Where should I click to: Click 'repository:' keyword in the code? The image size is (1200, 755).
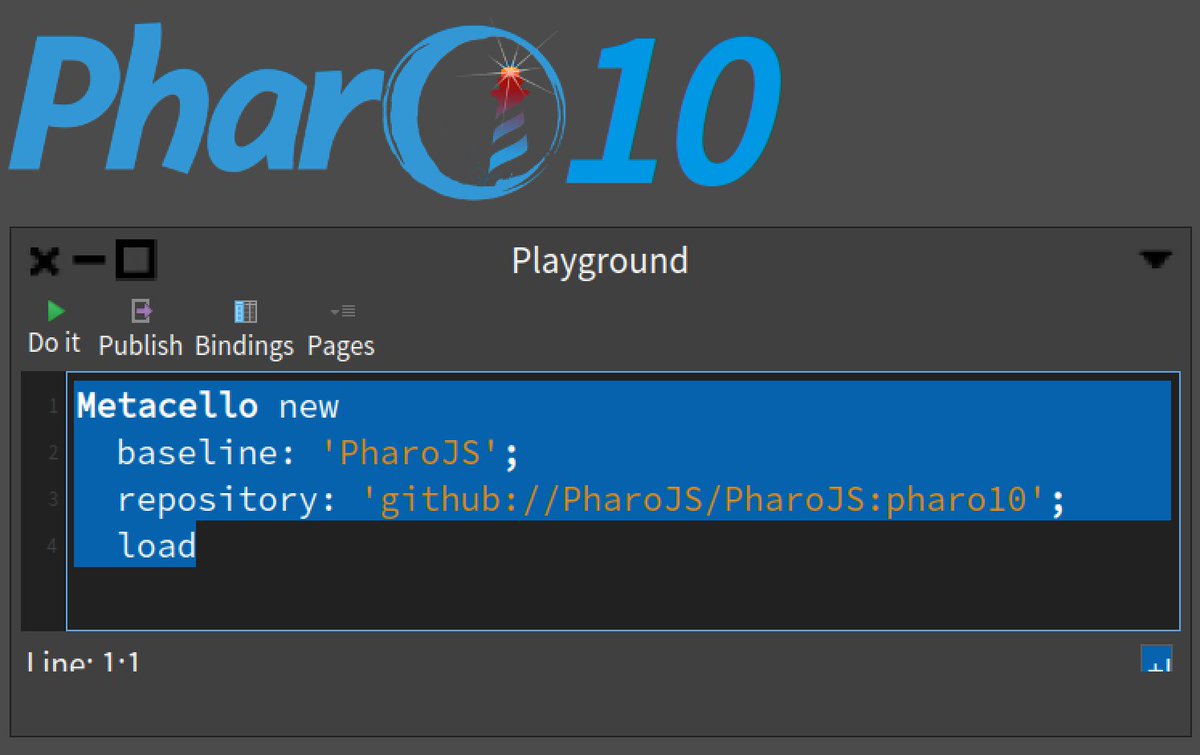click(227, 499)
